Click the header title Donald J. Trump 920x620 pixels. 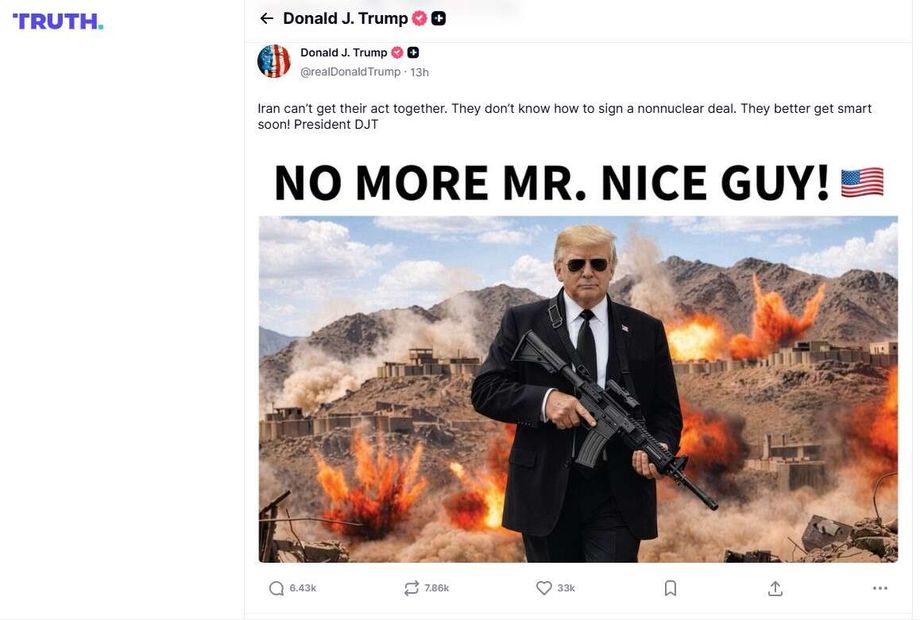click(345, 18)
